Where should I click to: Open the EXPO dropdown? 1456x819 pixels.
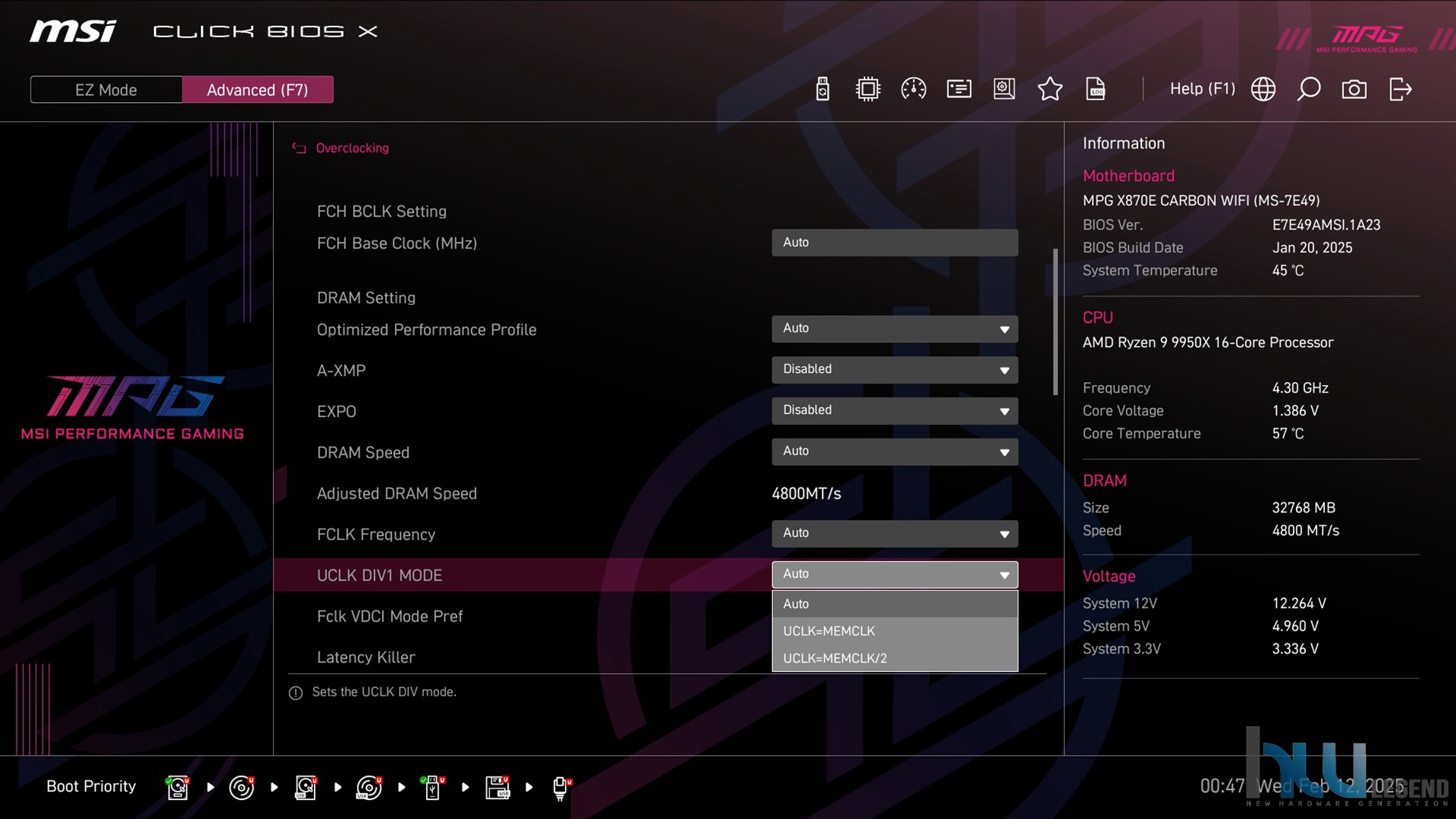click(894, 411)
